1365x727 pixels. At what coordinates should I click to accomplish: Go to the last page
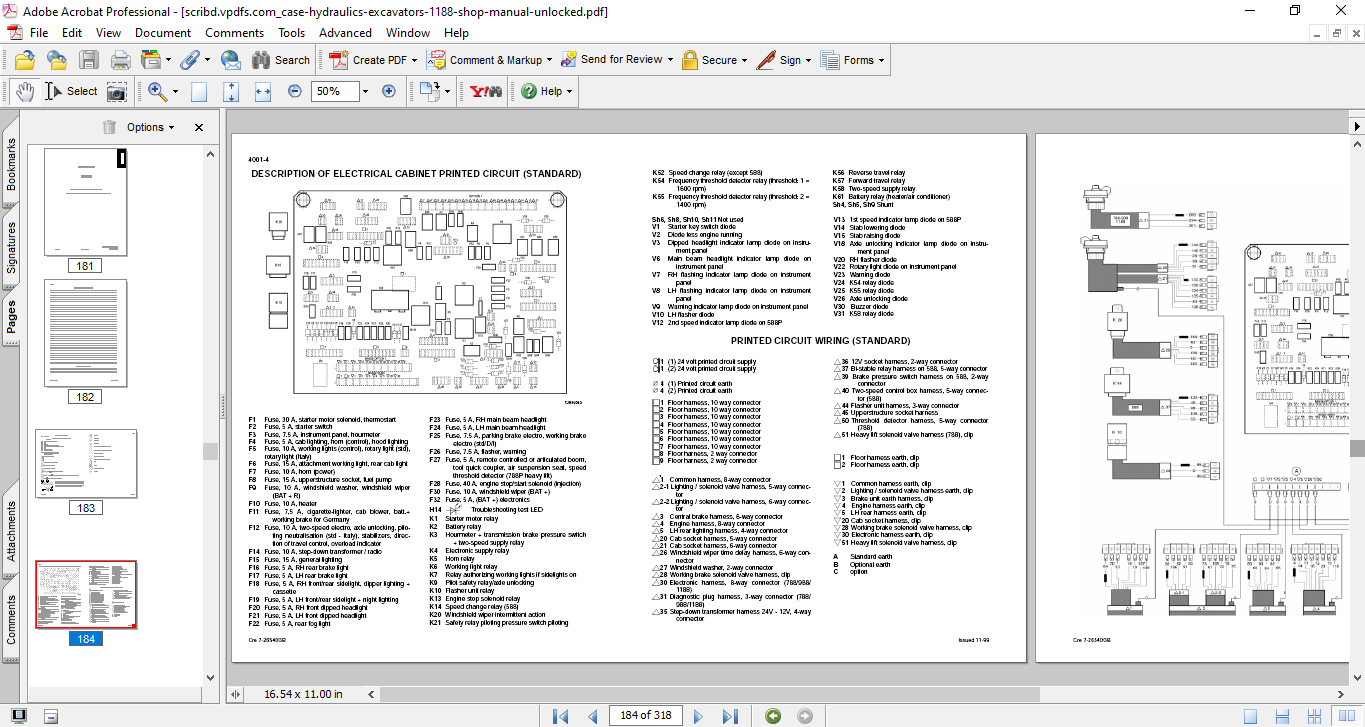[731, 716]
